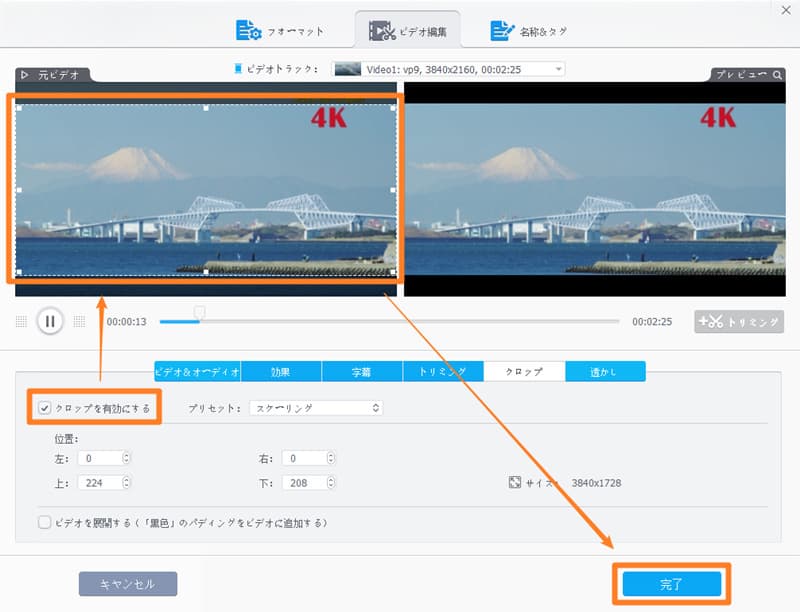800x612 pixels.
Task: Pause playback with the round pause button
Action: 50,321
